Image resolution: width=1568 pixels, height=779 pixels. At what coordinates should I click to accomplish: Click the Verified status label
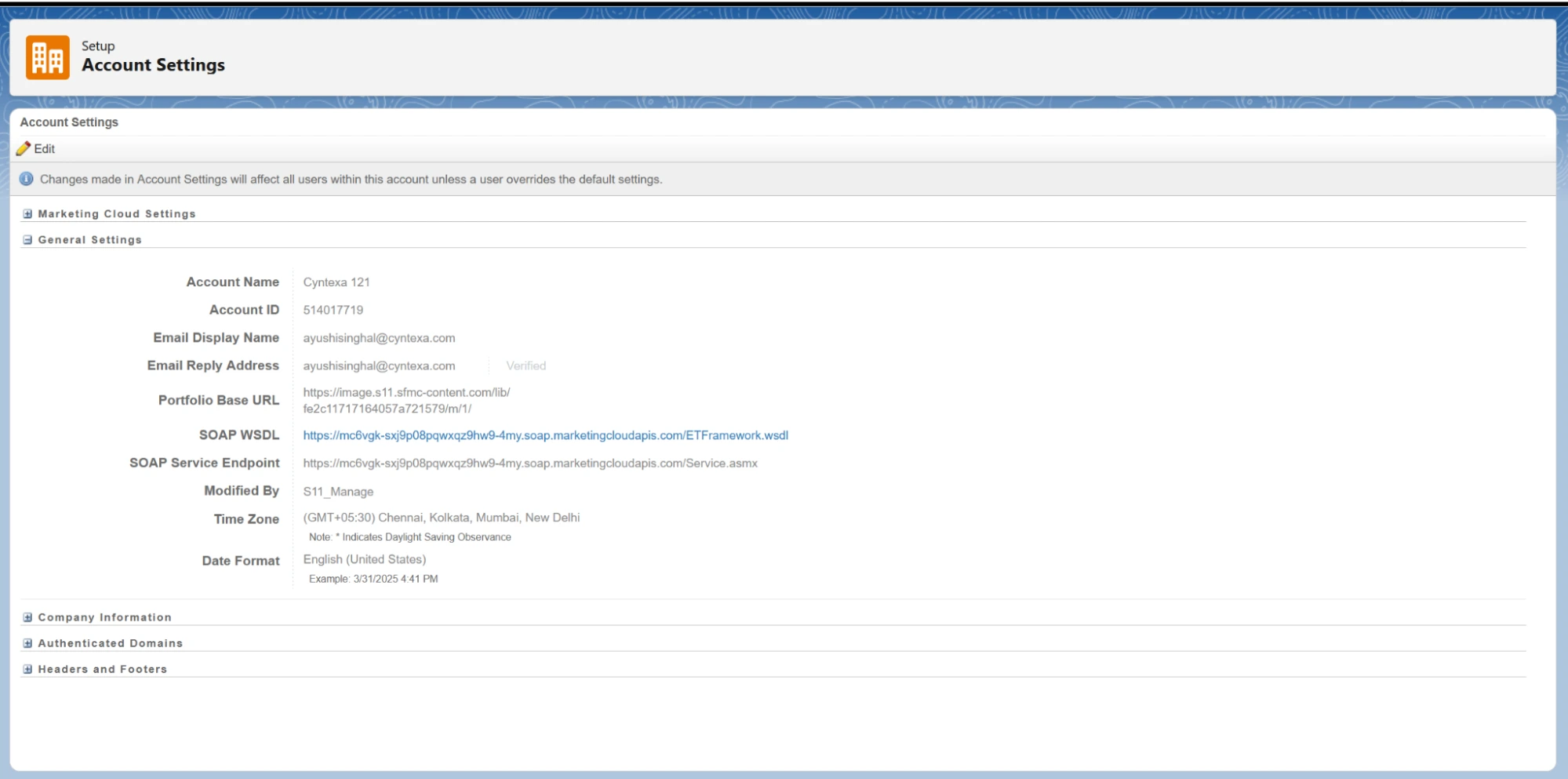coord(526,366)
